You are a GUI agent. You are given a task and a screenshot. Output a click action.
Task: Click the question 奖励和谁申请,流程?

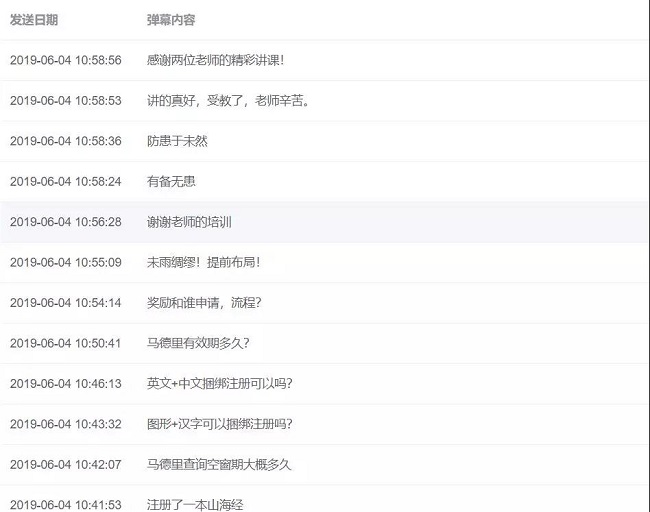[x=204, y=303]
